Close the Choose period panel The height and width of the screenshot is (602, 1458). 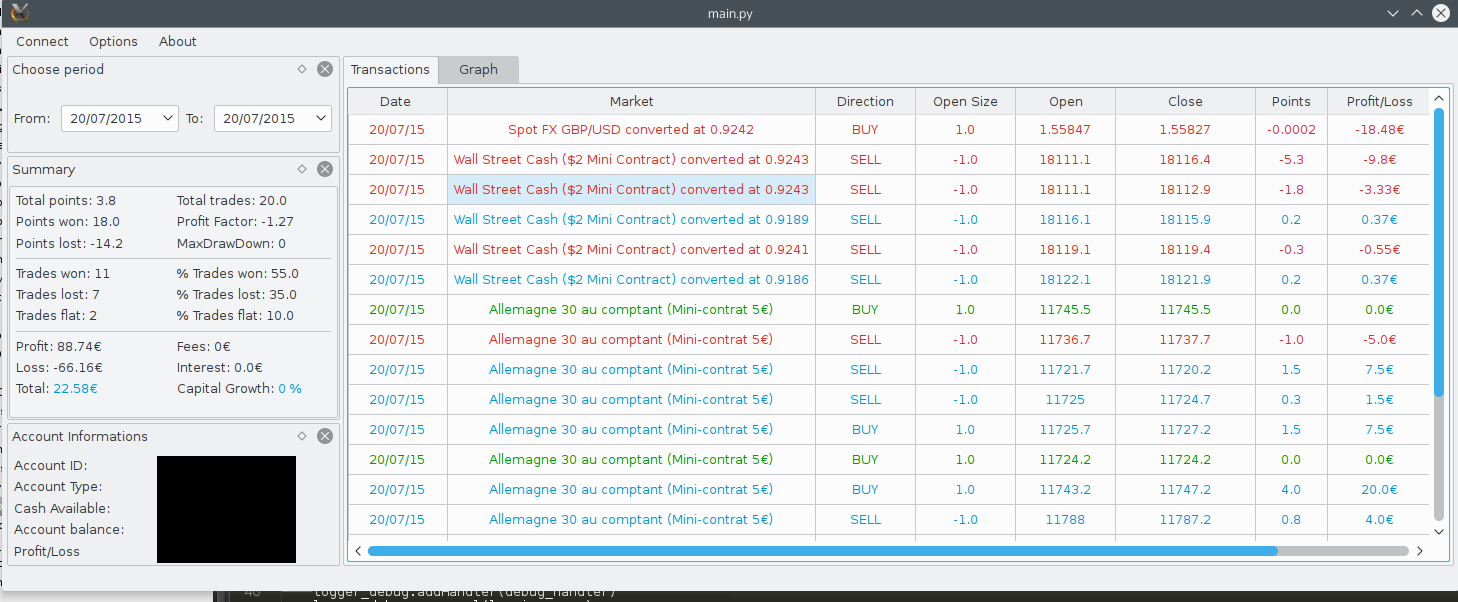[325, 69]
